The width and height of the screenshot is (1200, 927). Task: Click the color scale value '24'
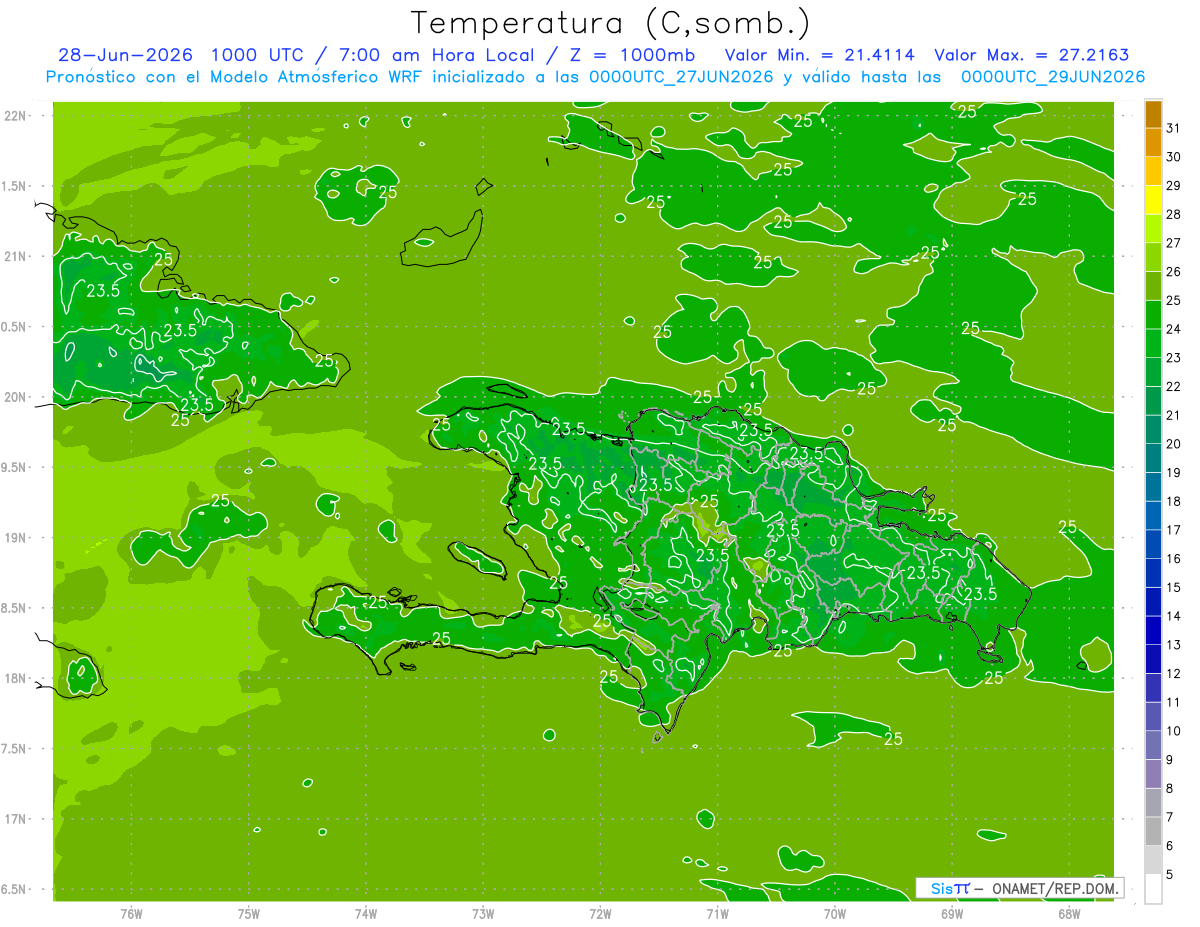[1174, 329]
